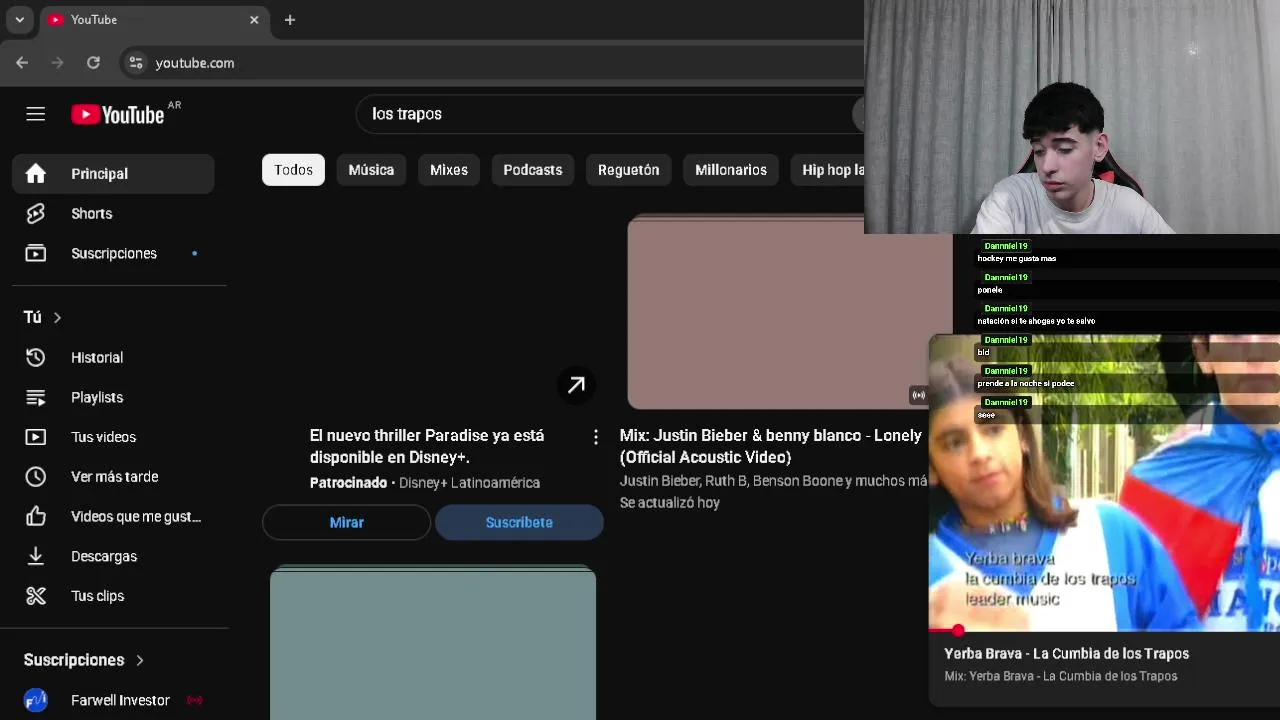Open Playlists sidebar icon
The image size is (1280, 720).
pos(36,398)
